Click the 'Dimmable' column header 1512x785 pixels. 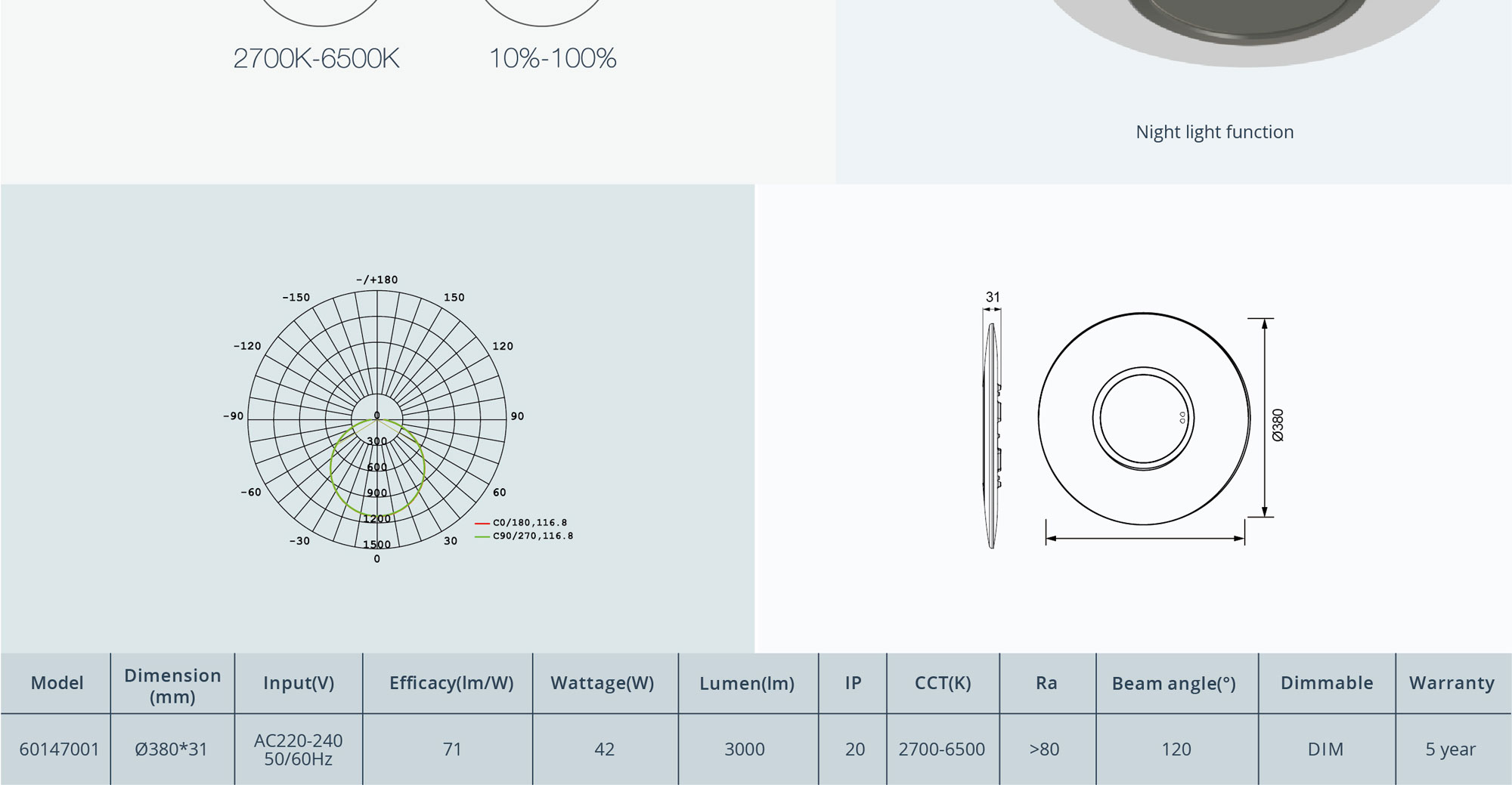click(1327, 683)
